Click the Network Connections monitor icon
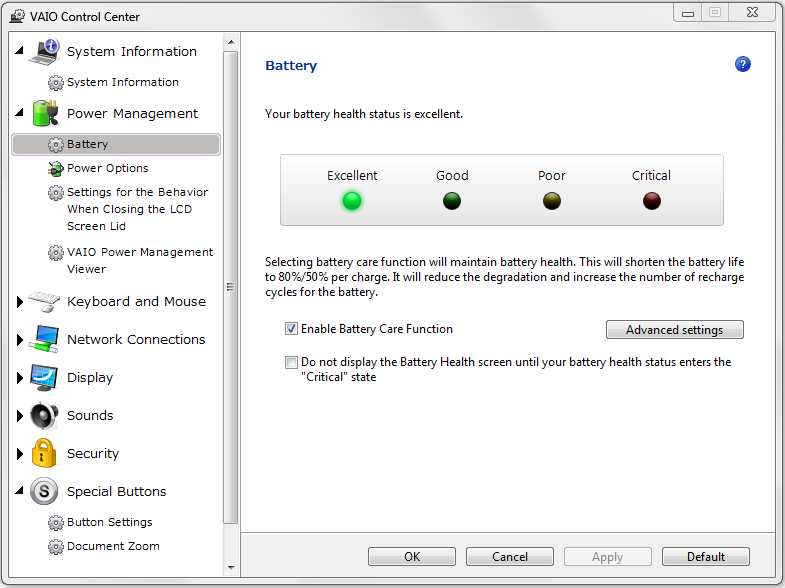Viewport: 785px width, 588px height. [44, 339]
